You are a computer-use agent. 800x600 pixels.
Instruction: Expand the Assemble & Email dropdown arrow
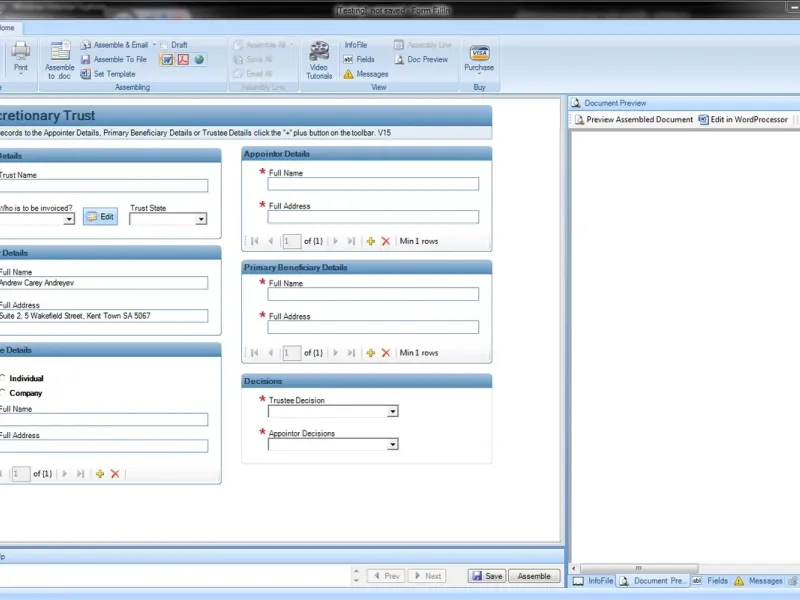[154, 45]
